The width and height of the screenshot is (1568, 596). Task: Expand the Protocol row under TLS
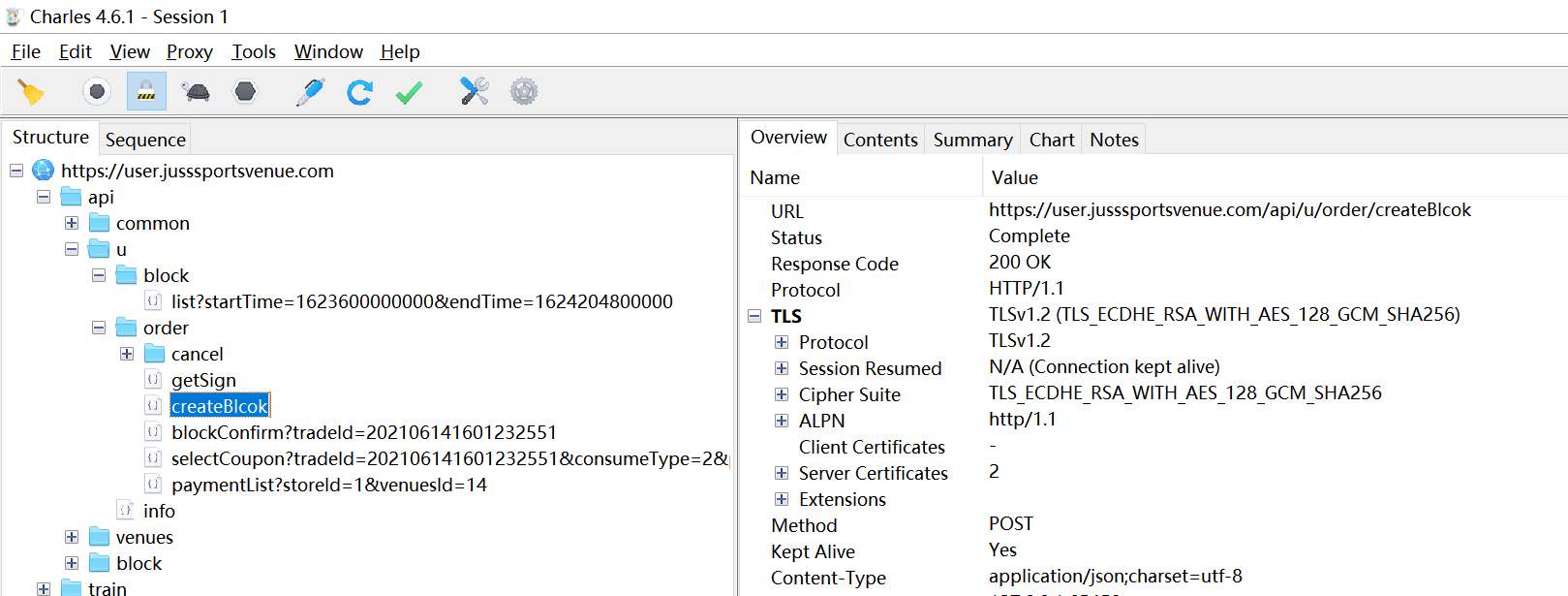pyautogui.click(x=782, y=342)
